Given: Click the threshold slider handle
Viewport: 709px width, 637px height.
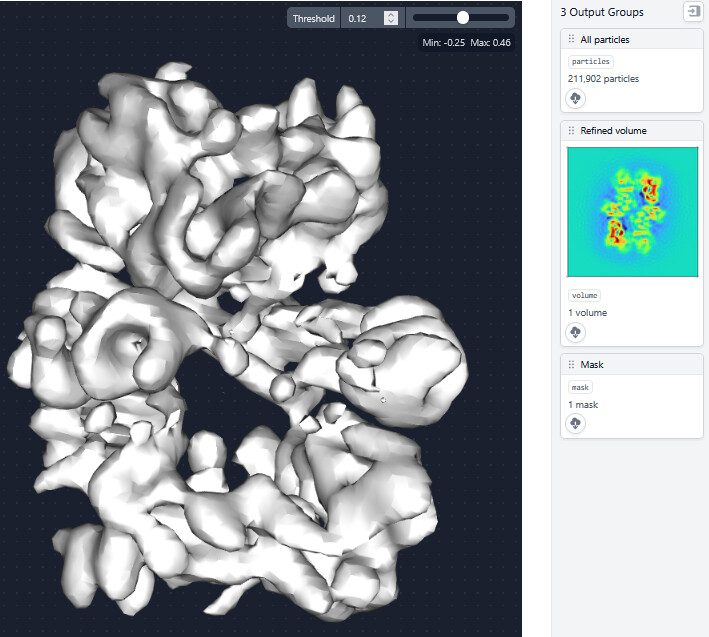Looking at the screenshot, I should coord(463,18).
